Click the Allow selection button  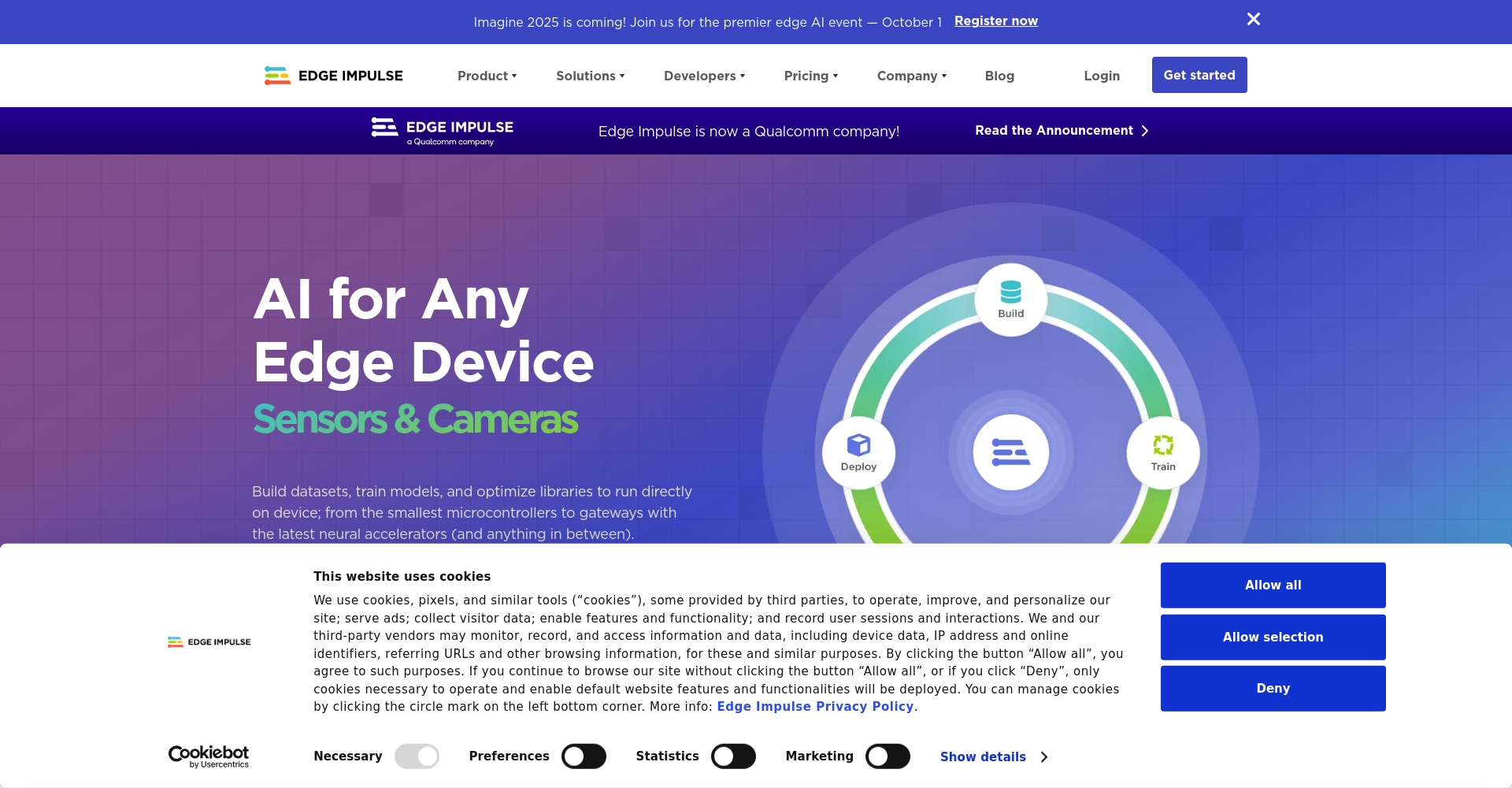[x=1273, y=637]
